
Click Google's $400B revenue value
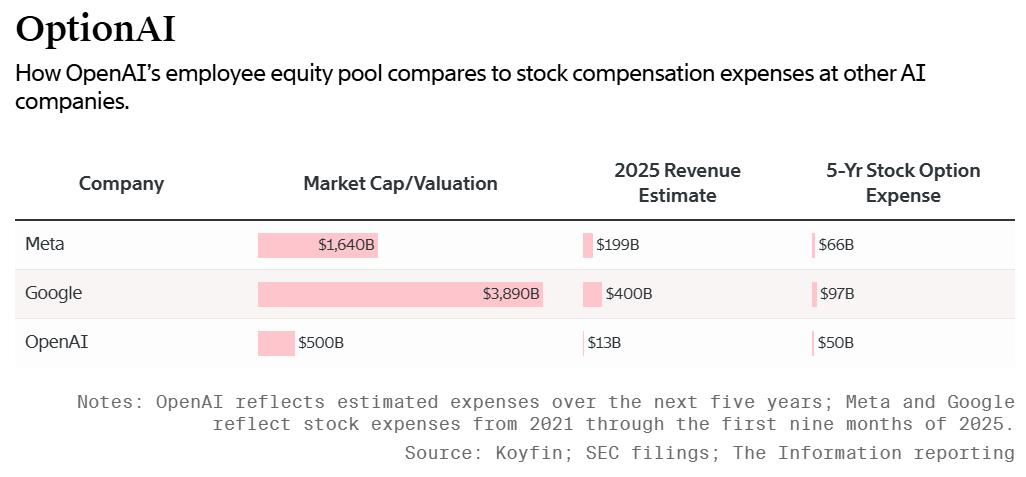(x=630, y=294)
